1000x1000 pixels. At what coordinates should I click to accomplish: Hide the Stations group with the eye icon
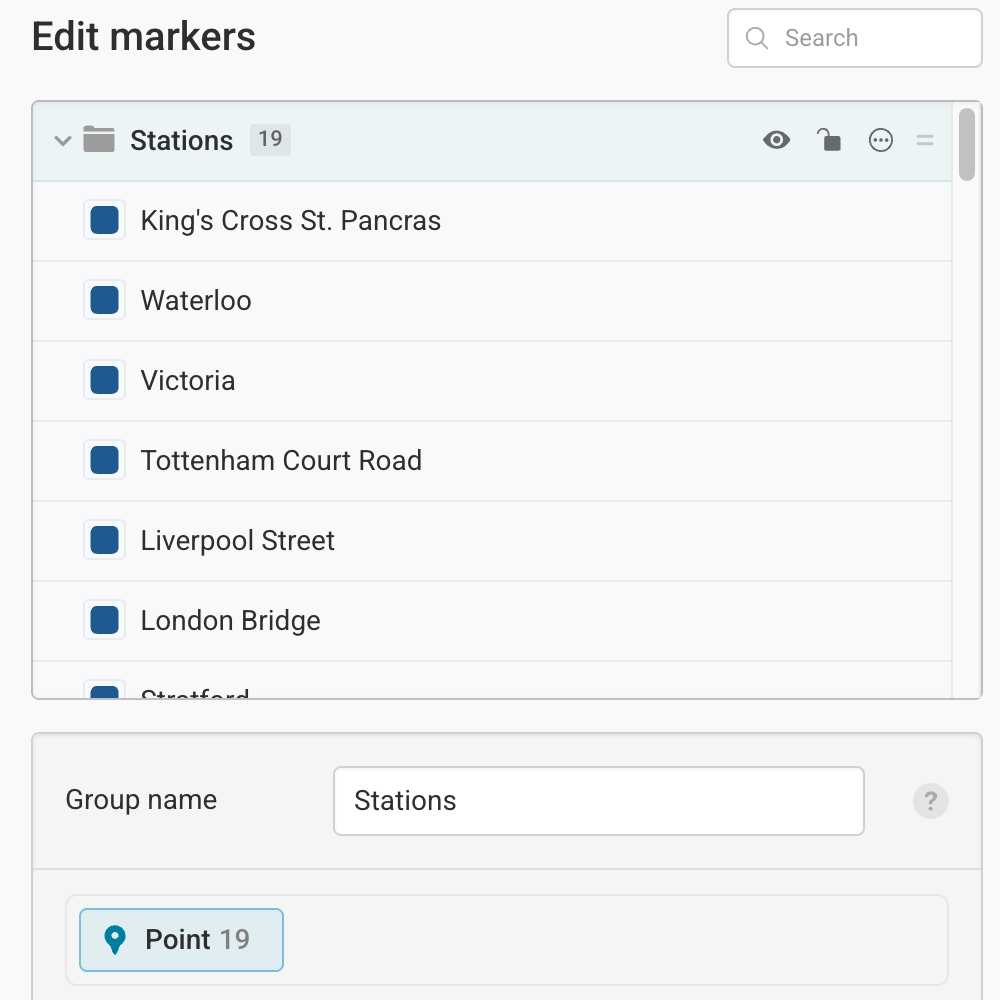(x=777, y=140)
